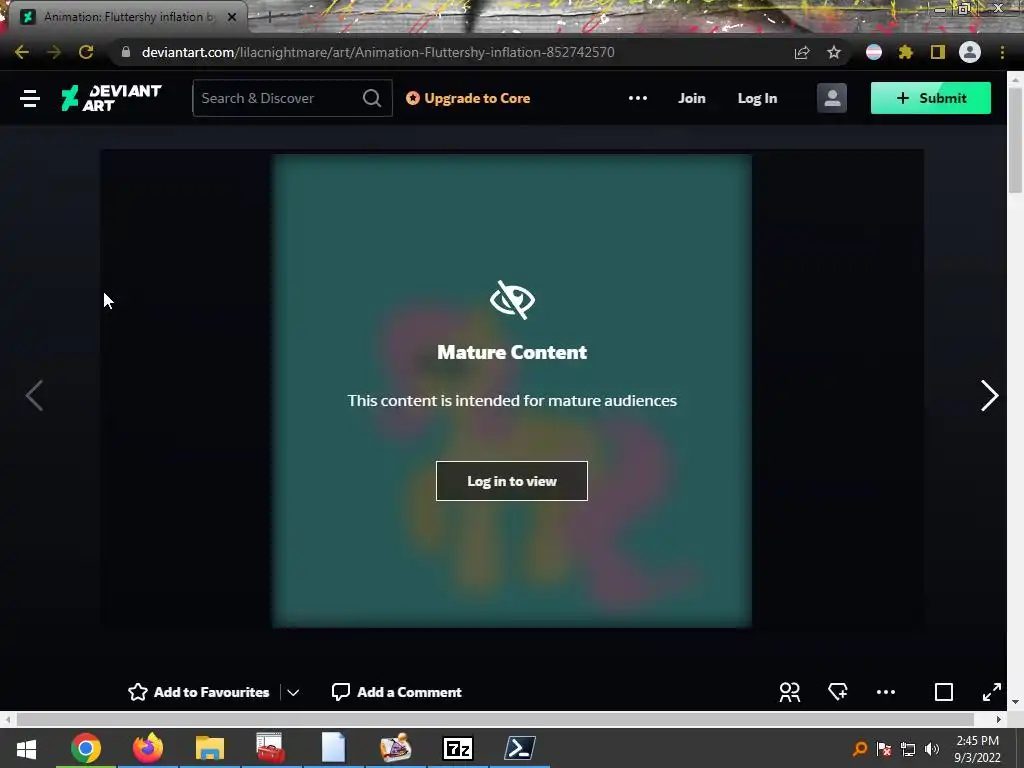Open File Explorer from the taskbar
Screen dimensions: 1024x768
tap(210, 748)
